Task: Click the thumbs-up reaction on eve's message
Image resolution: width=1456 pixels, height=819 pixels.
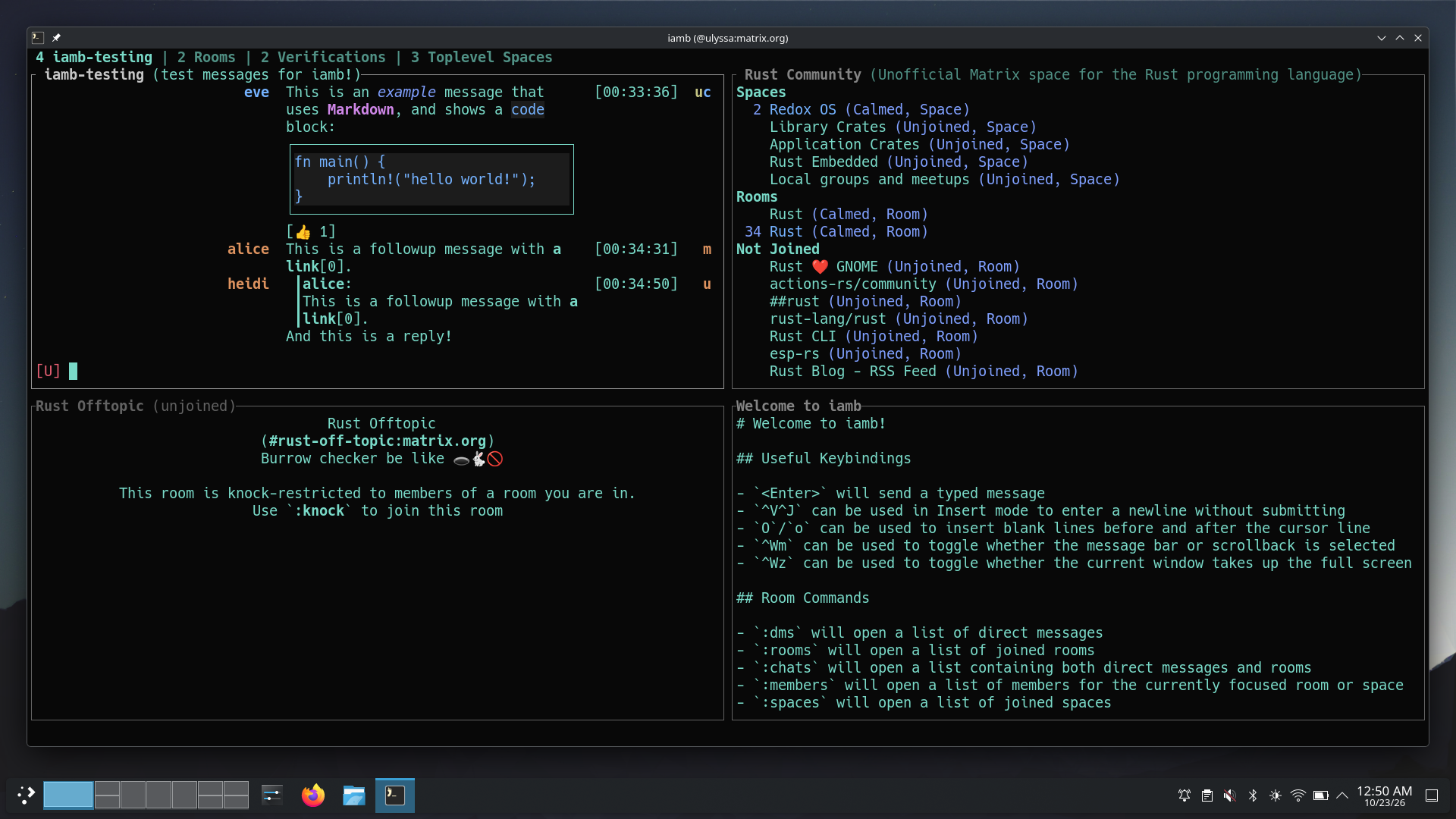Action: pos(311,231)
